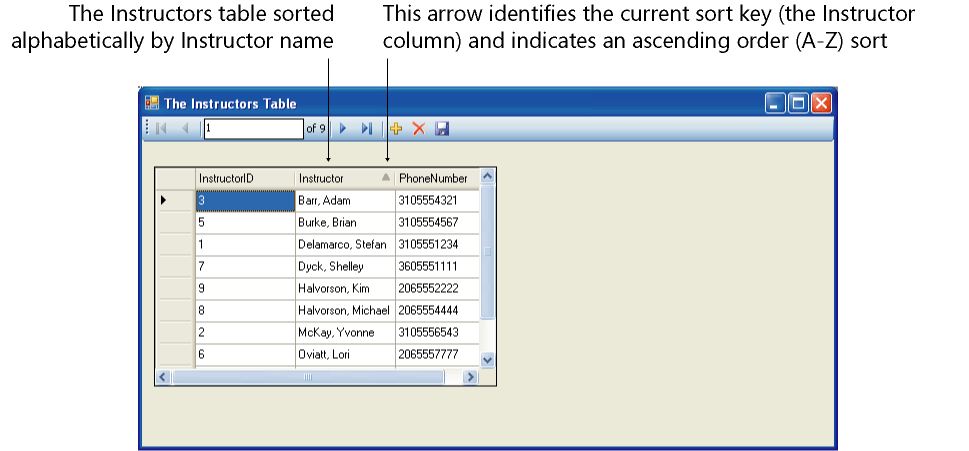This screenshot has height=451, width=969.
Task: Jump to the last record
Action: click(x=366, y=129)
